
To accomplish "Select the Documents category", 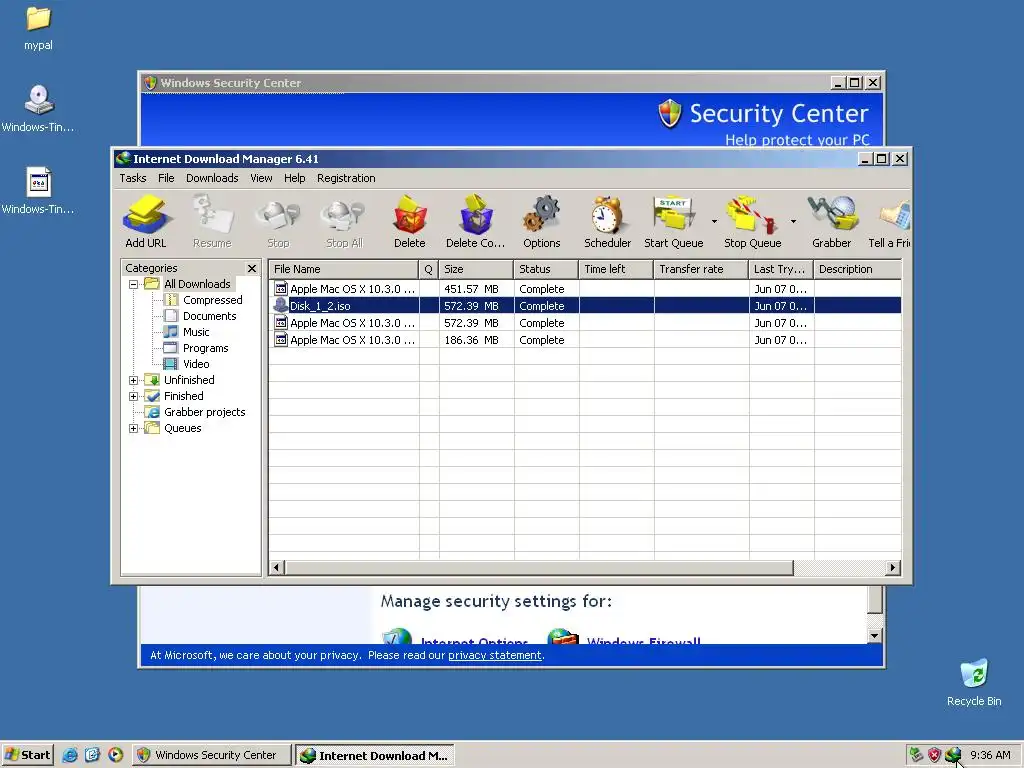I will [209, 316].
